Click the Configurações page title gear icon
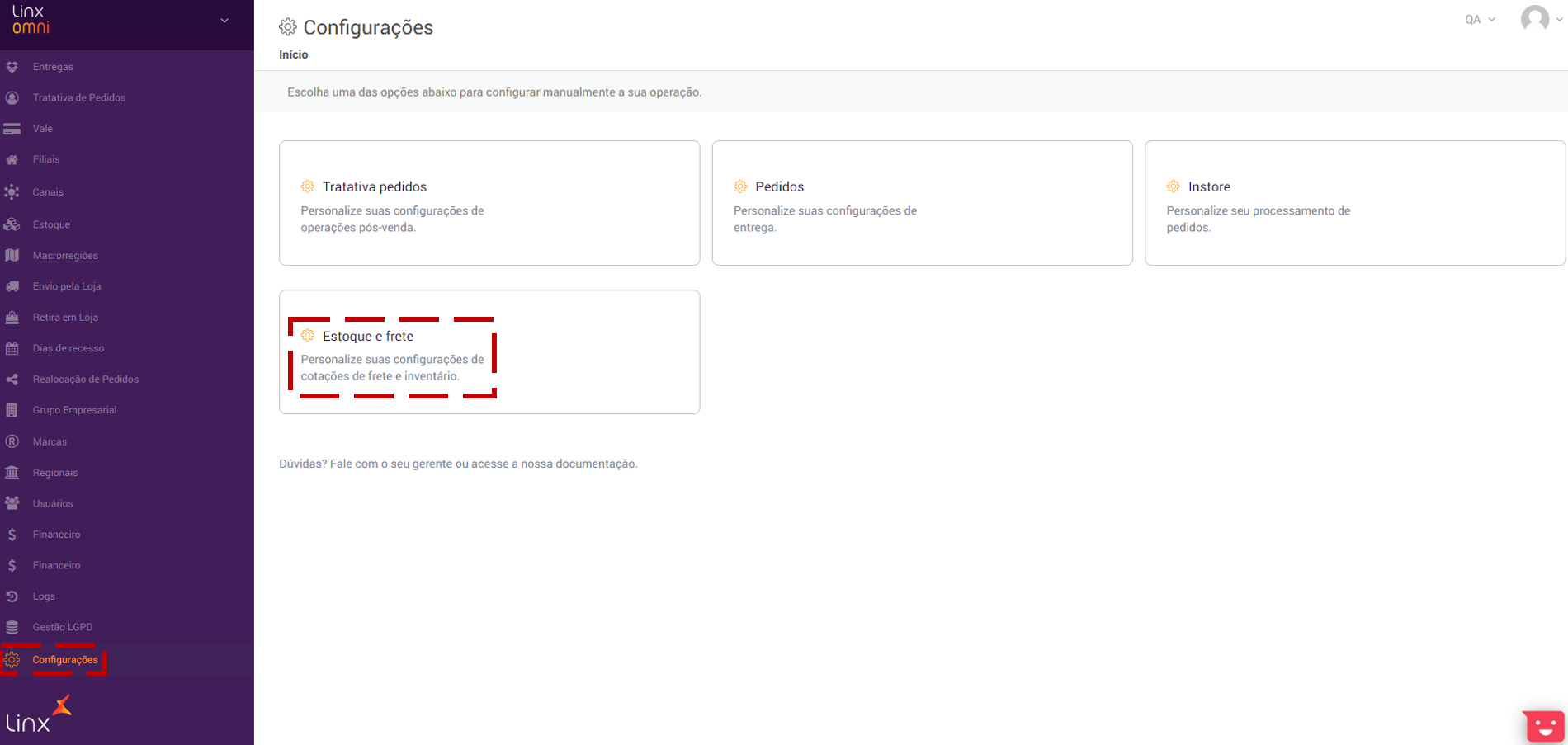This screenshot has width=1568, height=745. [288, 27]
